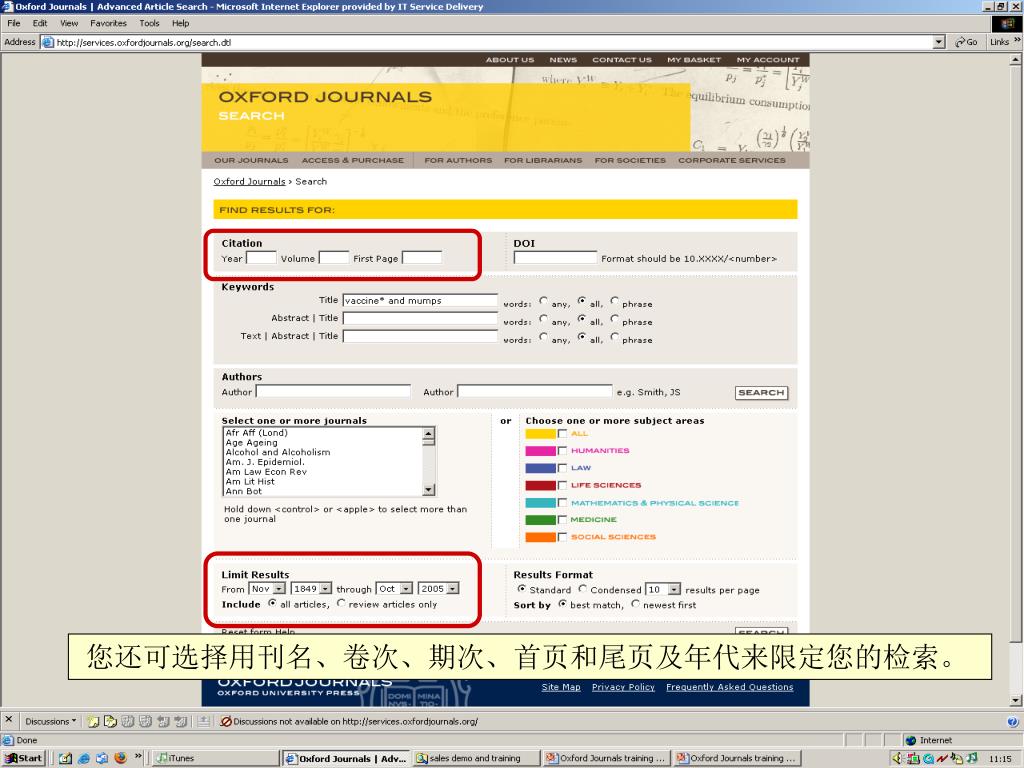The image size is (1024, 768).
Task: Click the Windows flag throbber icon
Action: [1007, 24]
